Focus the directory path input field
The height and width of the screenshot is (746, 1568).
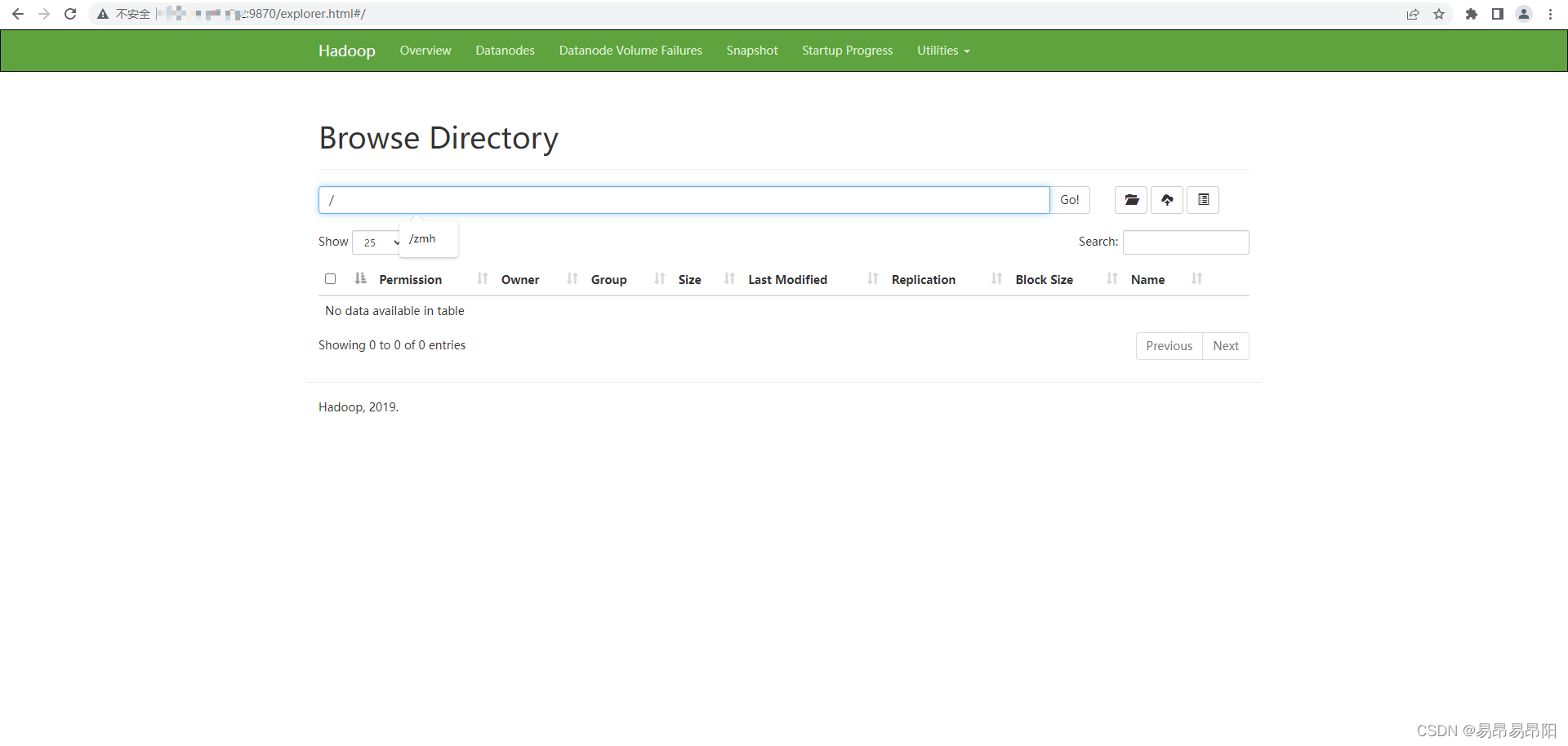tap(684, 200)
